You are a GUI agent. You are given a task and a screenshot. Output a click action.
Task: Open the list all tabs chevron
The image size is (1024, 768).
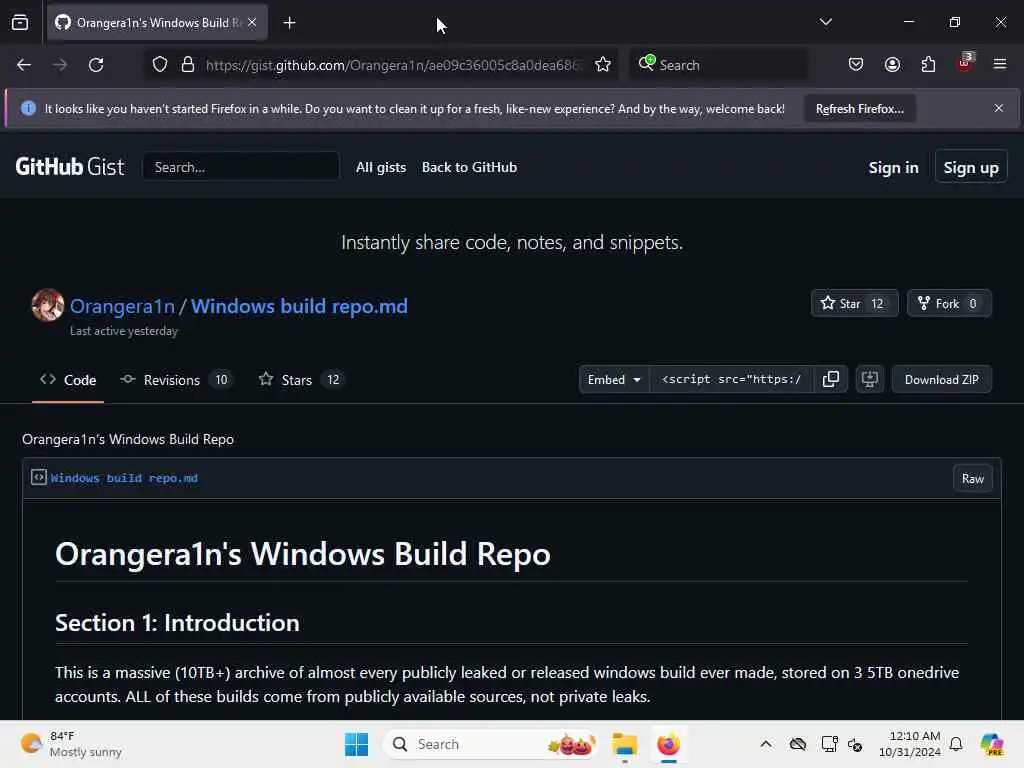[x=825, y=22]
